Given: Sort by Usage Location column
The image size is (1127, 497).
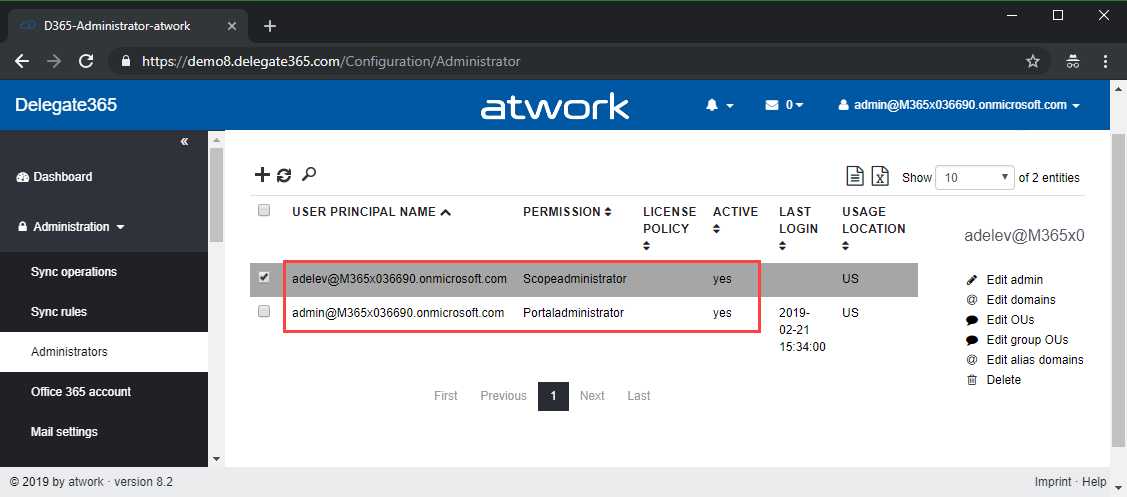Looking at the screenshot, I should click(873, 229).
